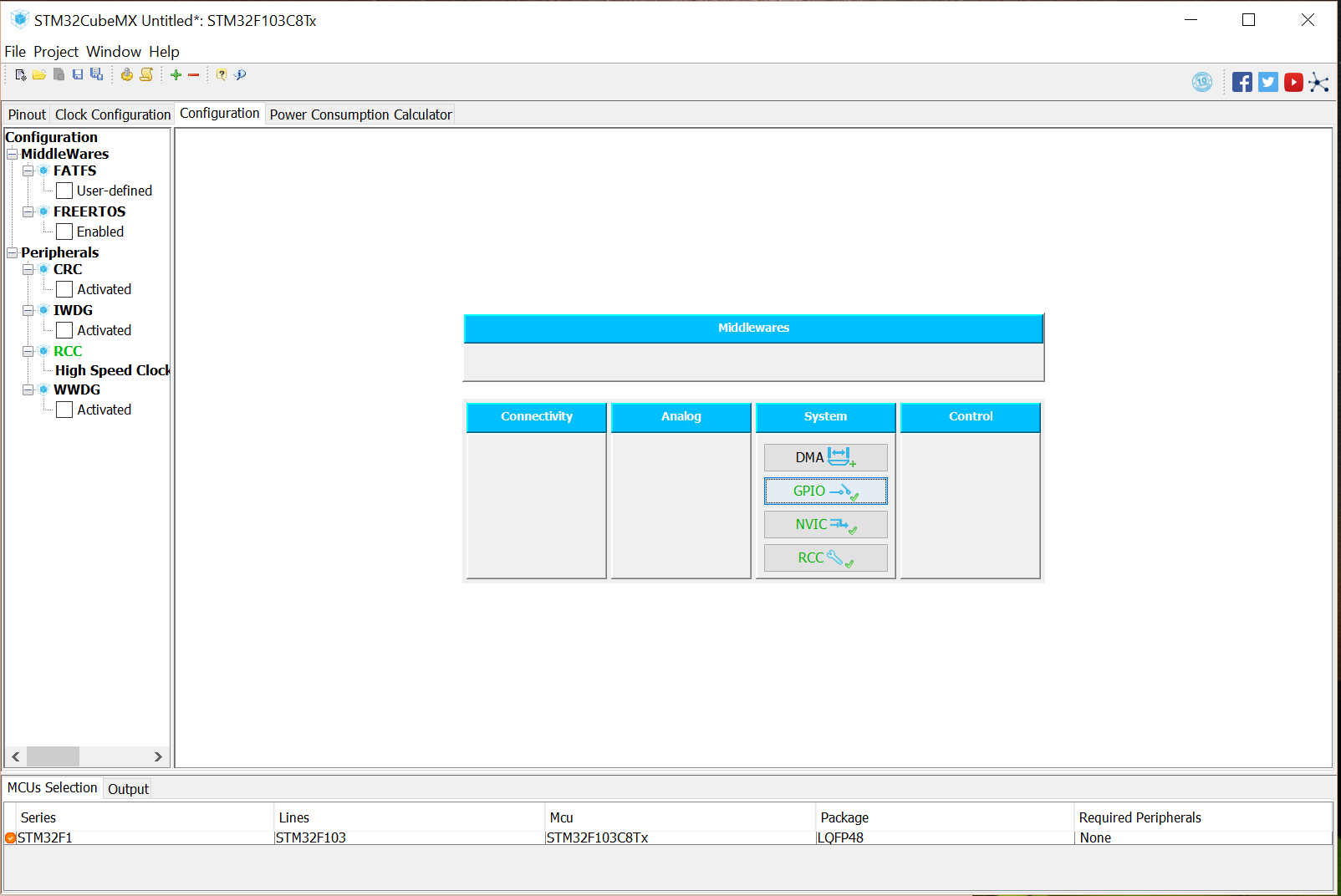Viewport: 1341px width, 896px height.
Task: Open DMA configuration button
Action: tap(825, 457)
